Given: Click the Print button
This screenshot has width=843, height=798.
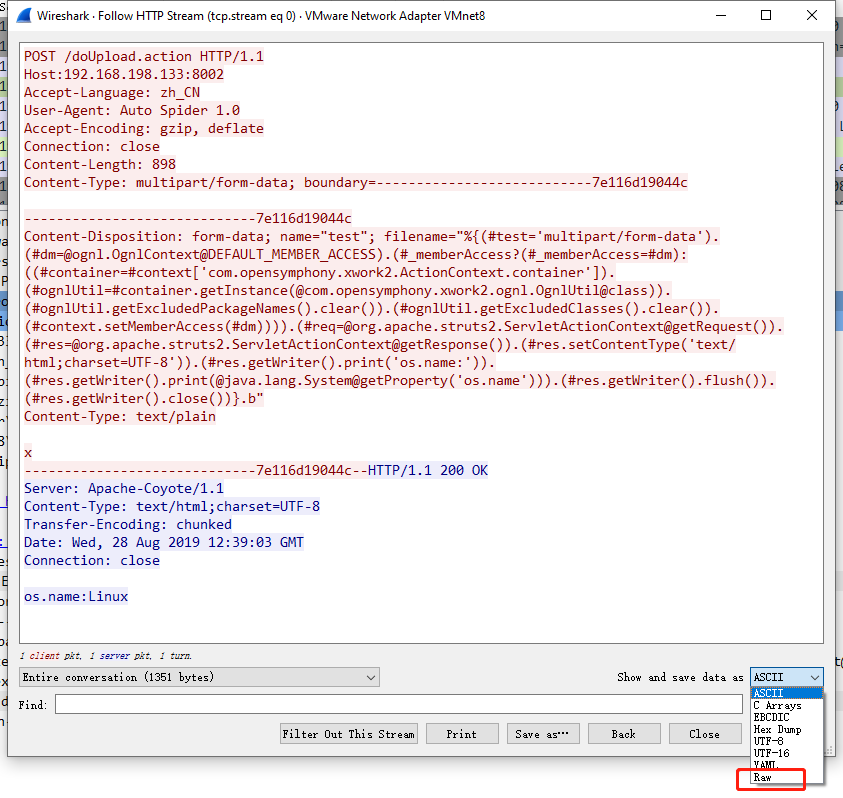Looking at the screenshot, I should 462,734.
